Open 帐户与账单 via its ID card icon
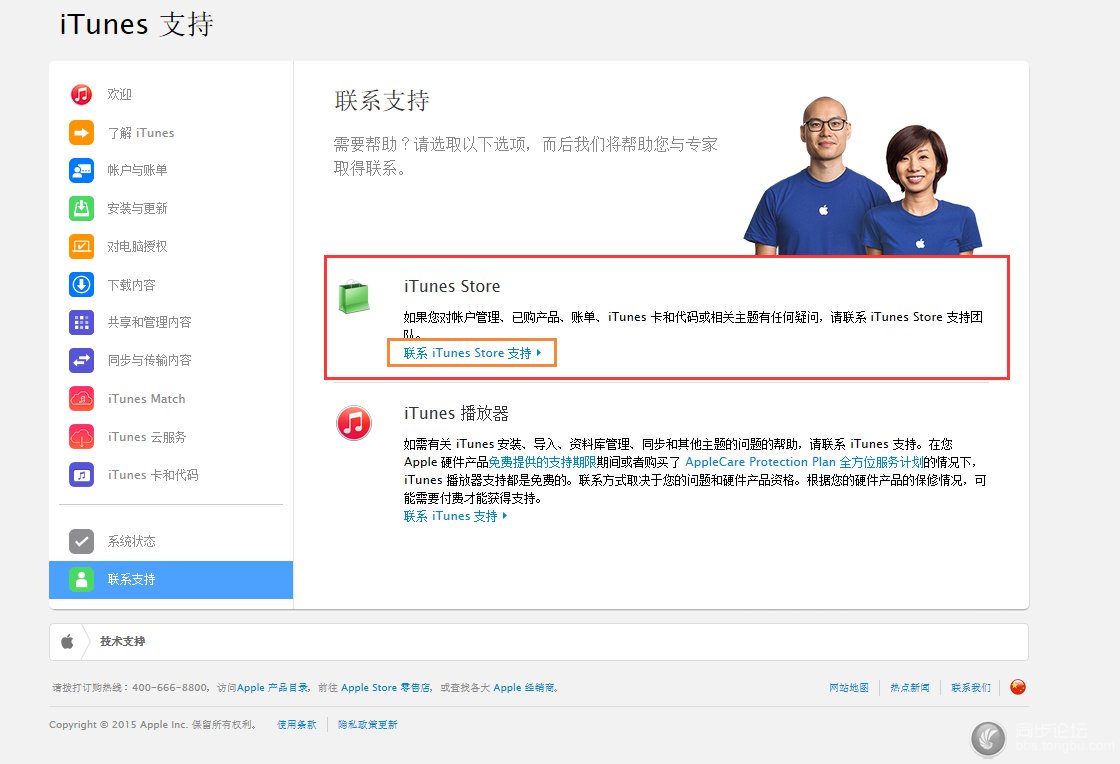Image resolution: width=1120 pixels, height=764 pixels. (81, 170)
